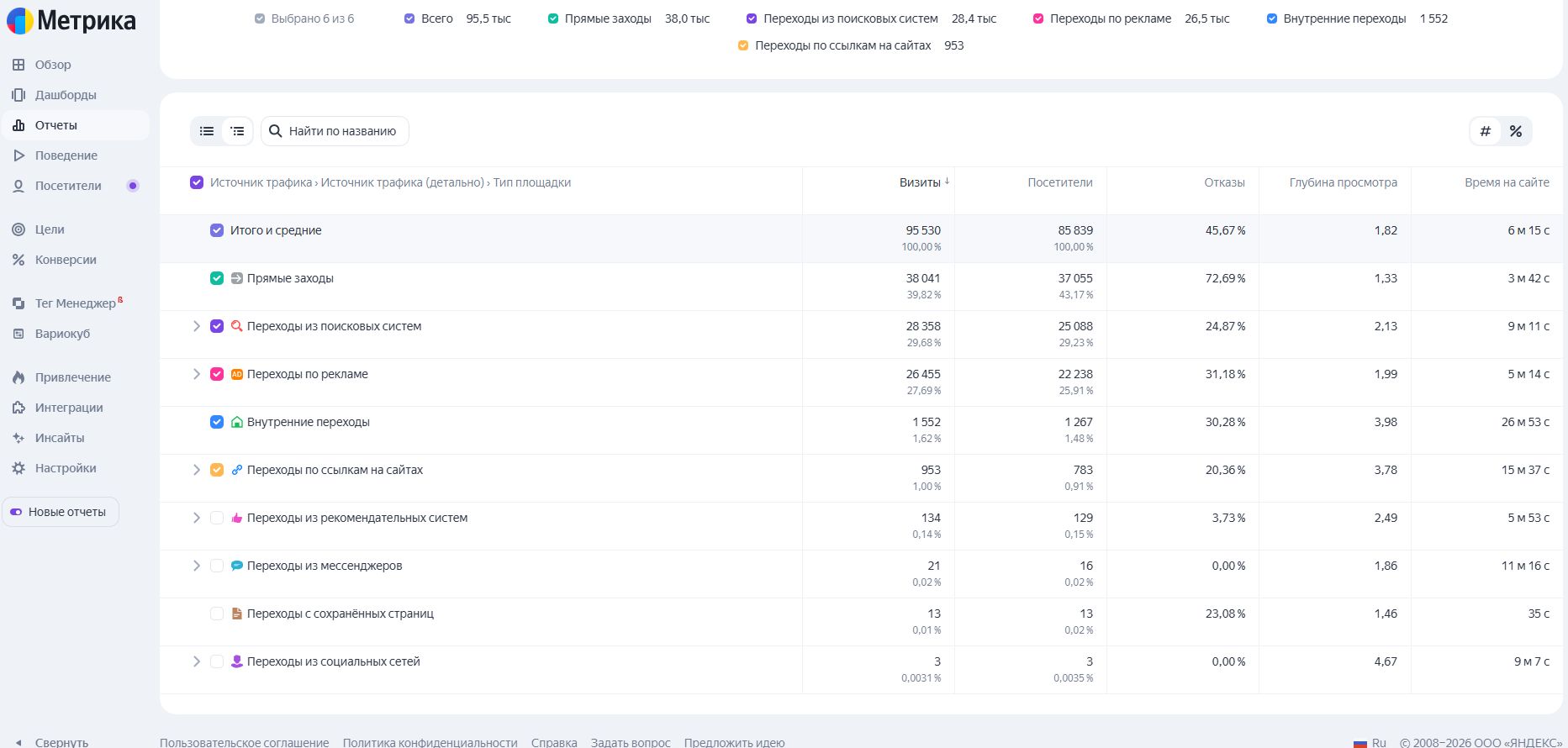Uncheck the Прямые заходы row checkbox
This screenshot has height=748, width=1568.
coord(217,278)
